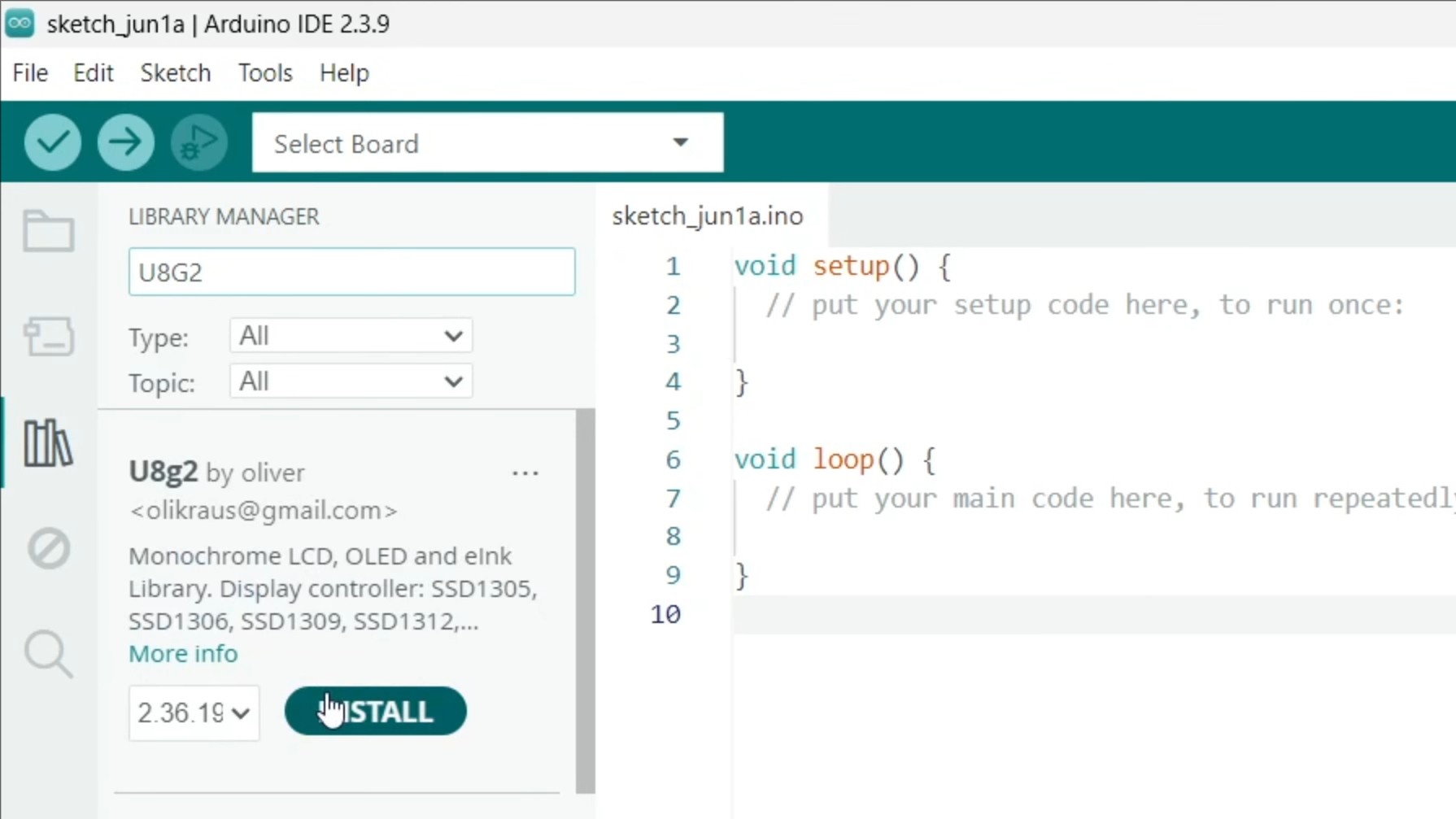Click the Verify checkmark button
The width and height of the screenshot is (1456, 819).
53,142
